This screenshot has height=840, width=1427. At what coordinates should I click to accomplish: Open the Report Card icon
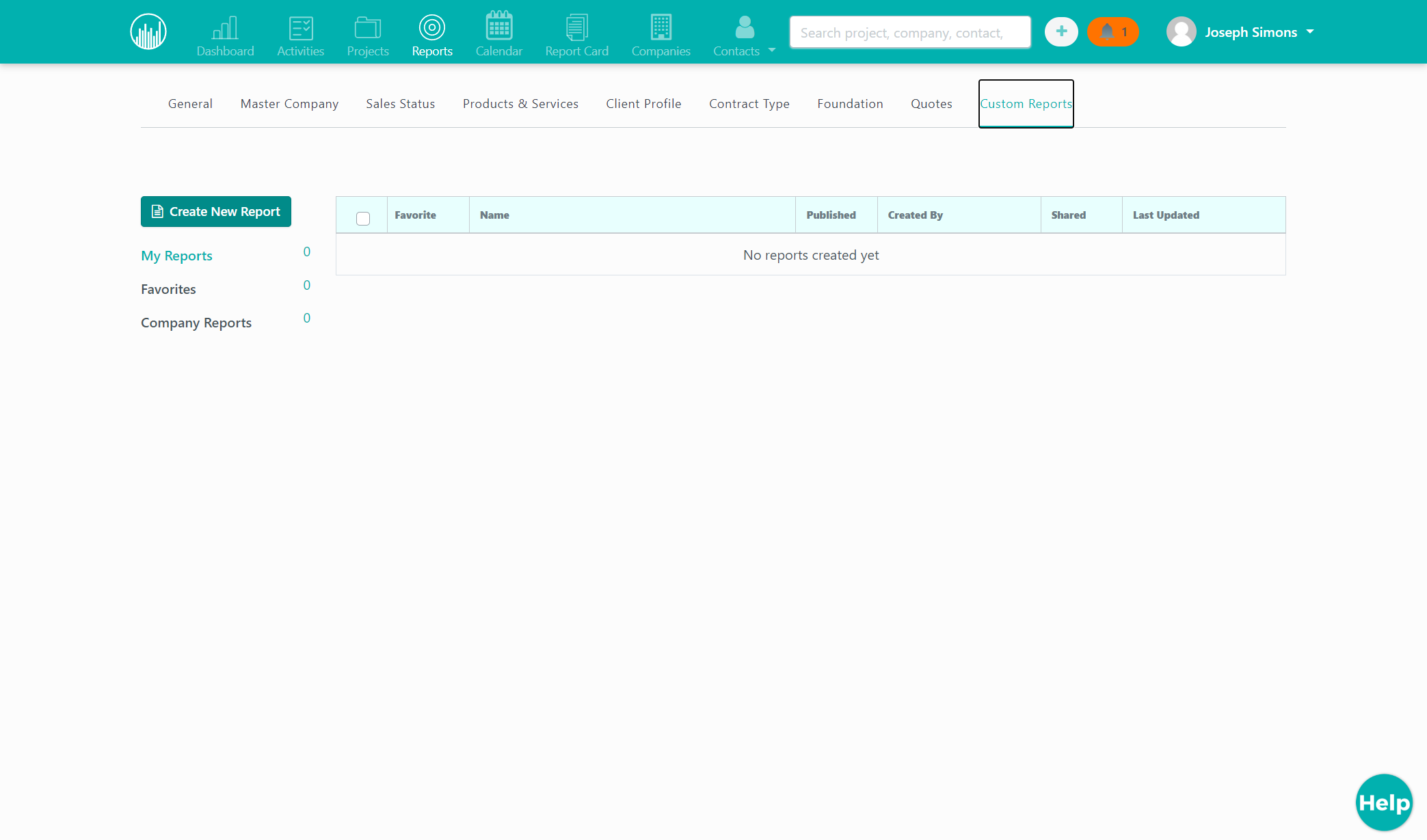577,27
